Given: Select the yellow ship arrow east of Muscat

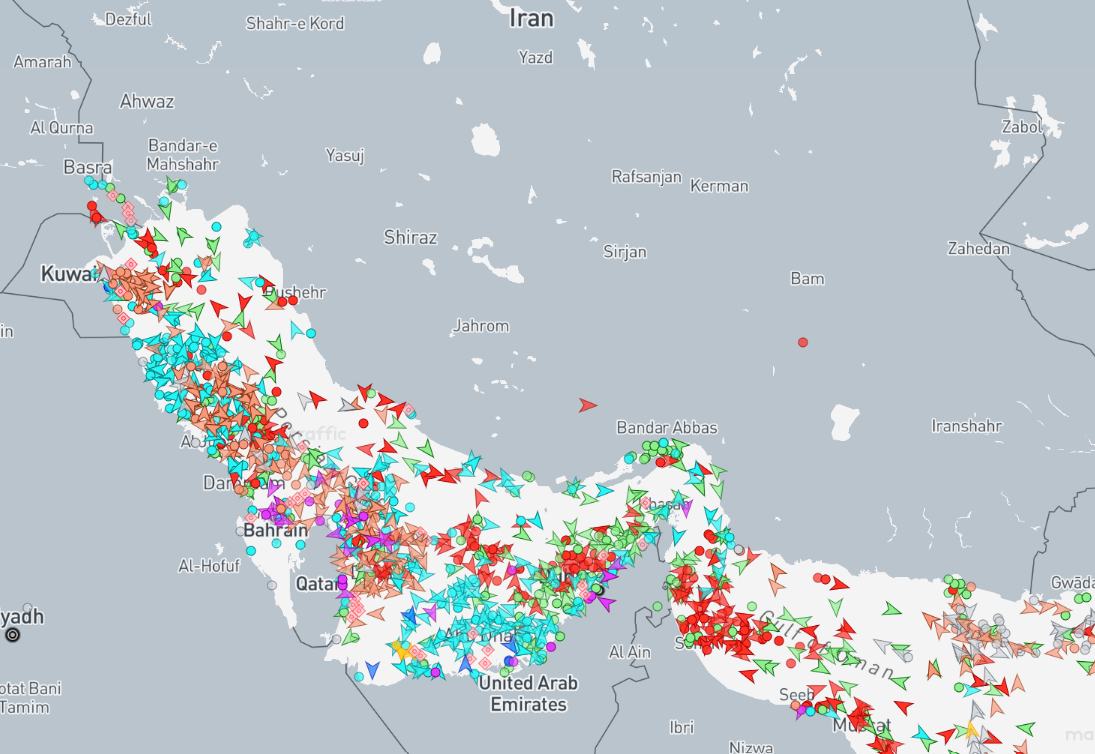Looking at the screenshot, I should [x=971, y=730].
